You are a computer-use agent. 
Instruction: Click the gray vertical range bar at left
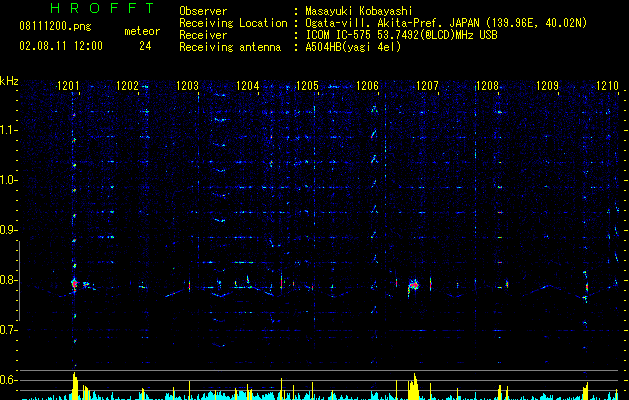point(19,280)
